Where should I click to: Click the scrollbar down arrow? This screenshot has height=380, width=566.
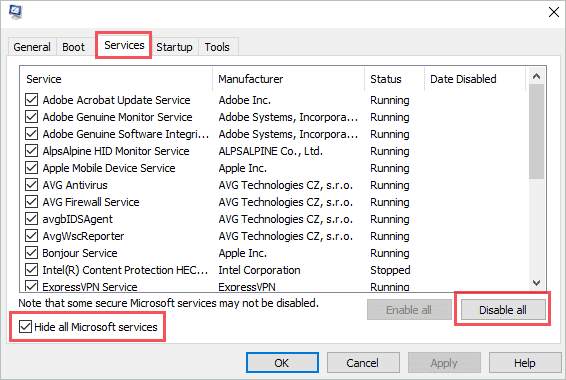(x=536, y=283)
